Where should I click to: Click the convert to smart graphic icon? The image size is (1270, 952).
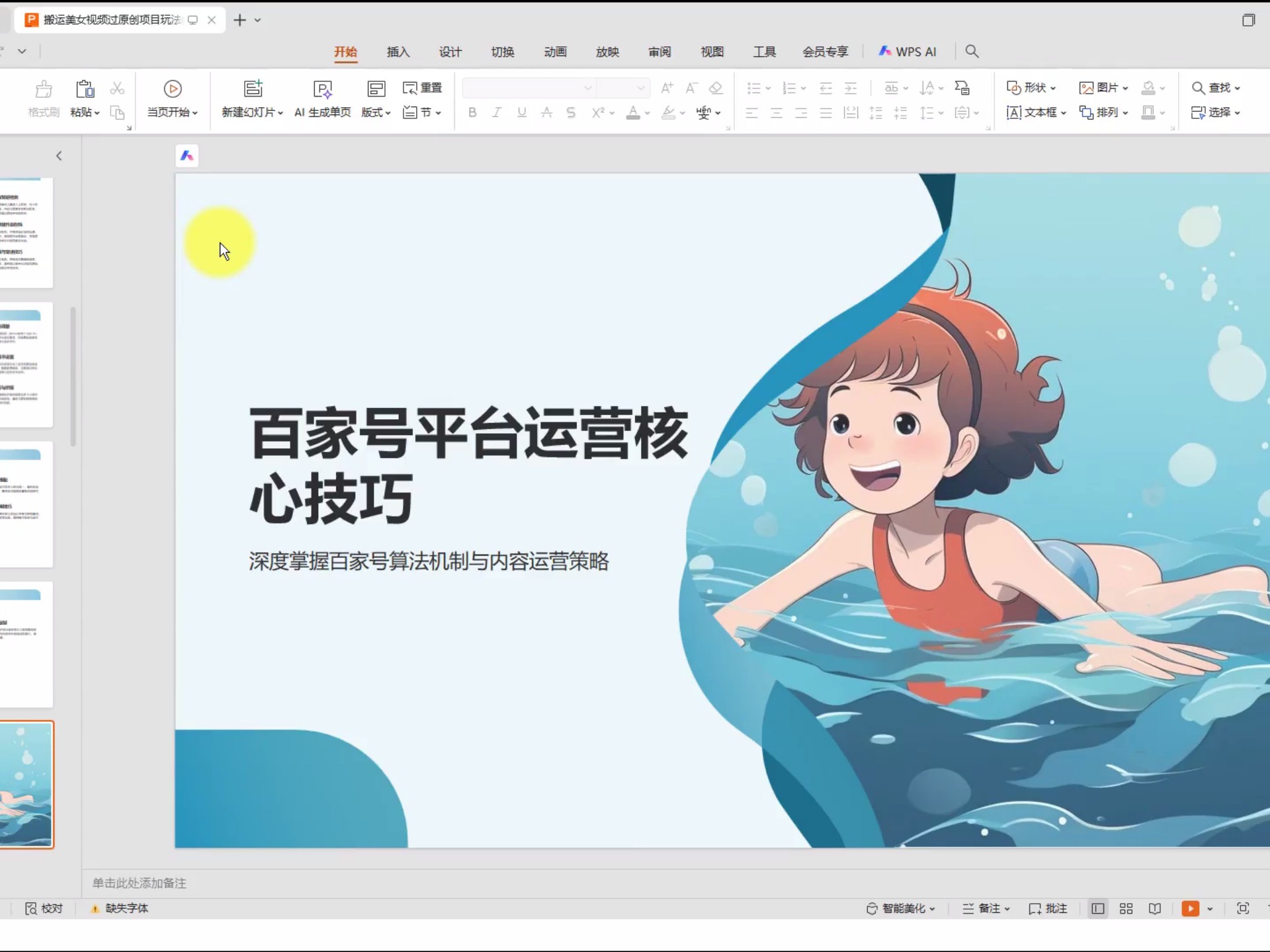click(962, 88)
